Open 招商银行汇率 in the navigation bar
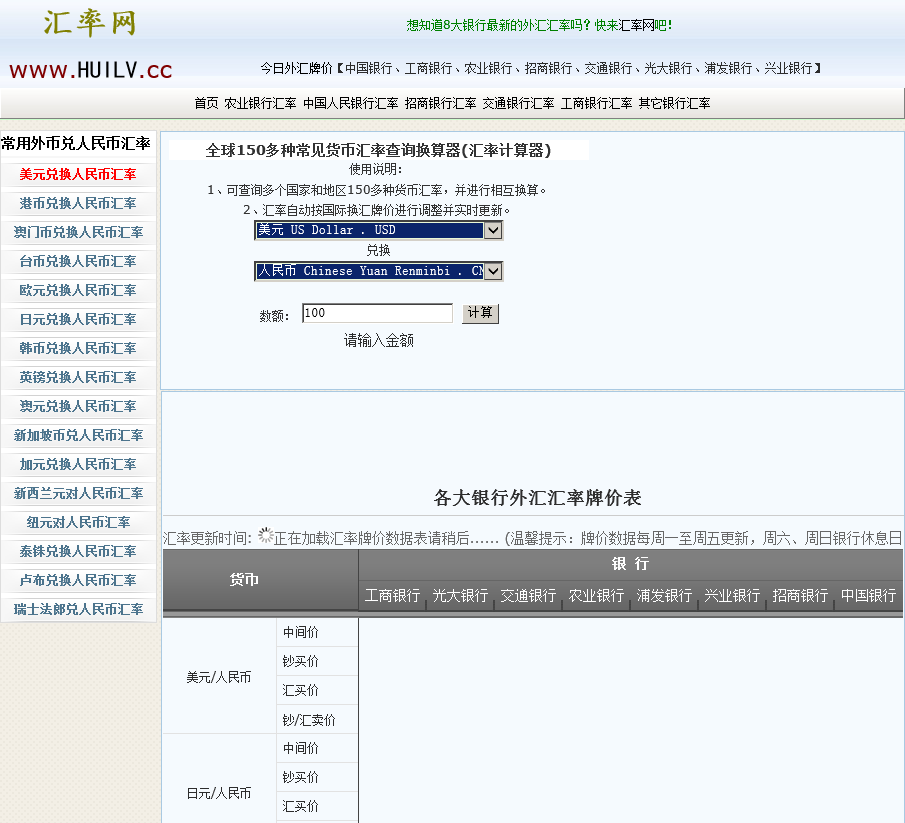905x823 pixels. pos(440,103)
